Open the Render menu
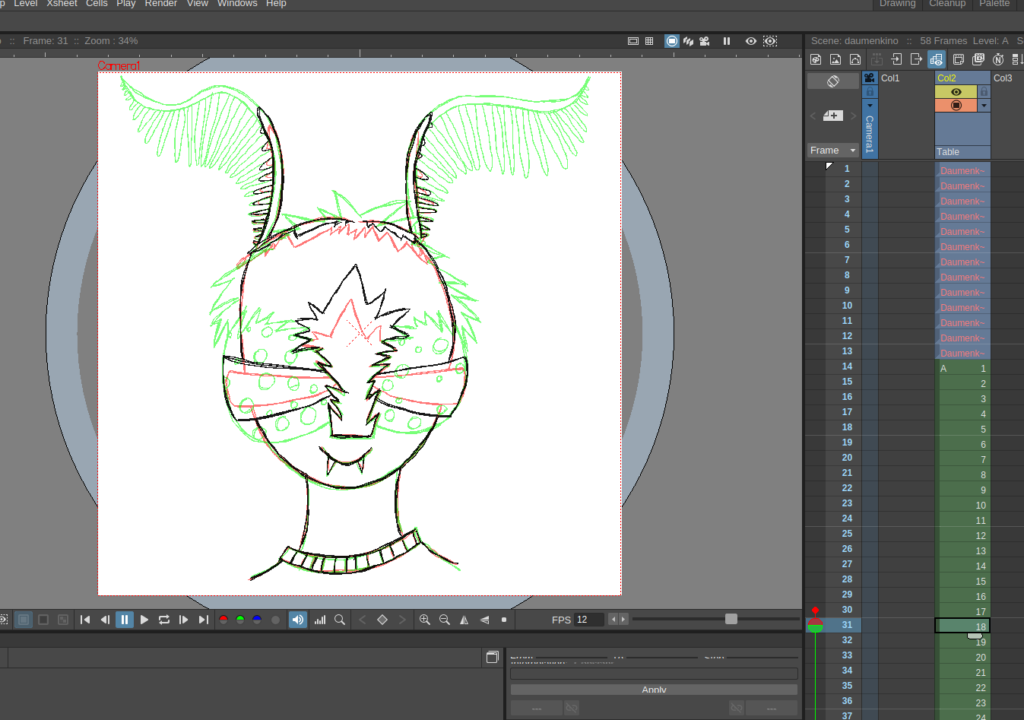The height and width of the screenshot is (720, 1024). 161,4
